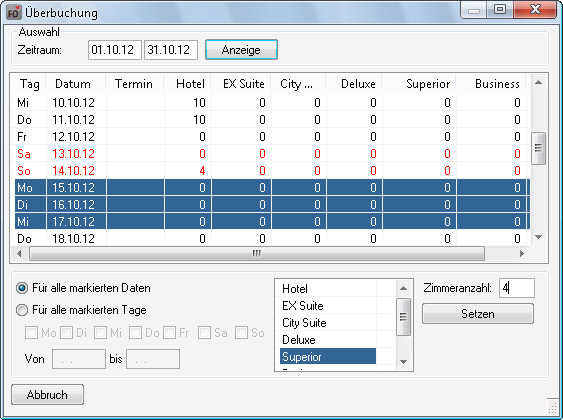
Task: Click the table's scroll up arrow
Action: coord(538,83)
